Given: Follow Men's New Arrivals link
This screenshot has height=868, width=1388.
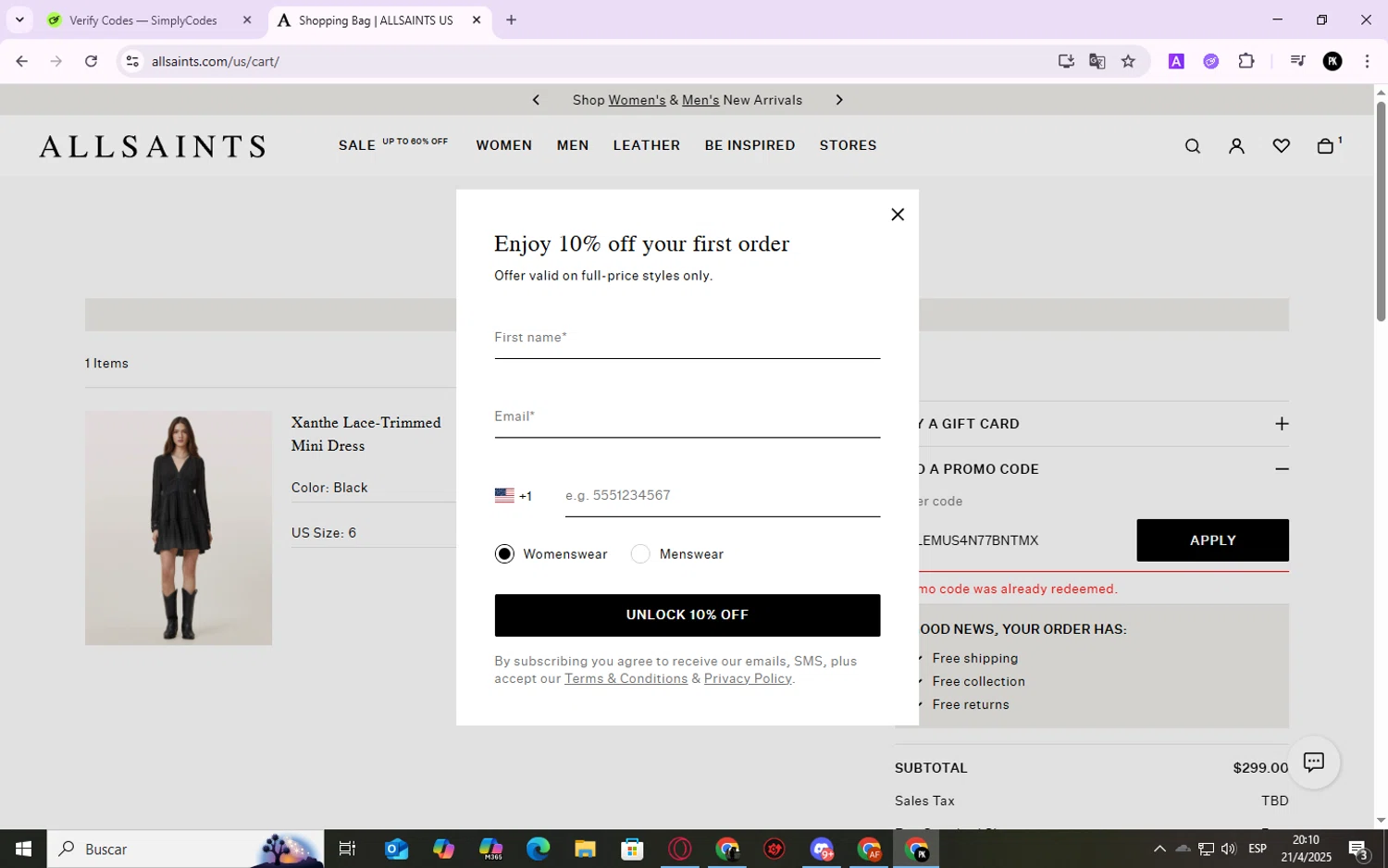Looking at the screenshot, I should [x=700, y=100].
